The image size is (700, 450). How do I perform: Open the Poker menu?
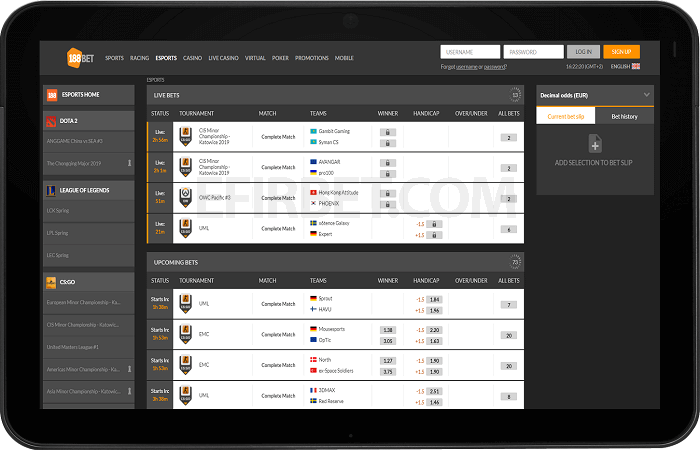coord(280,58)
